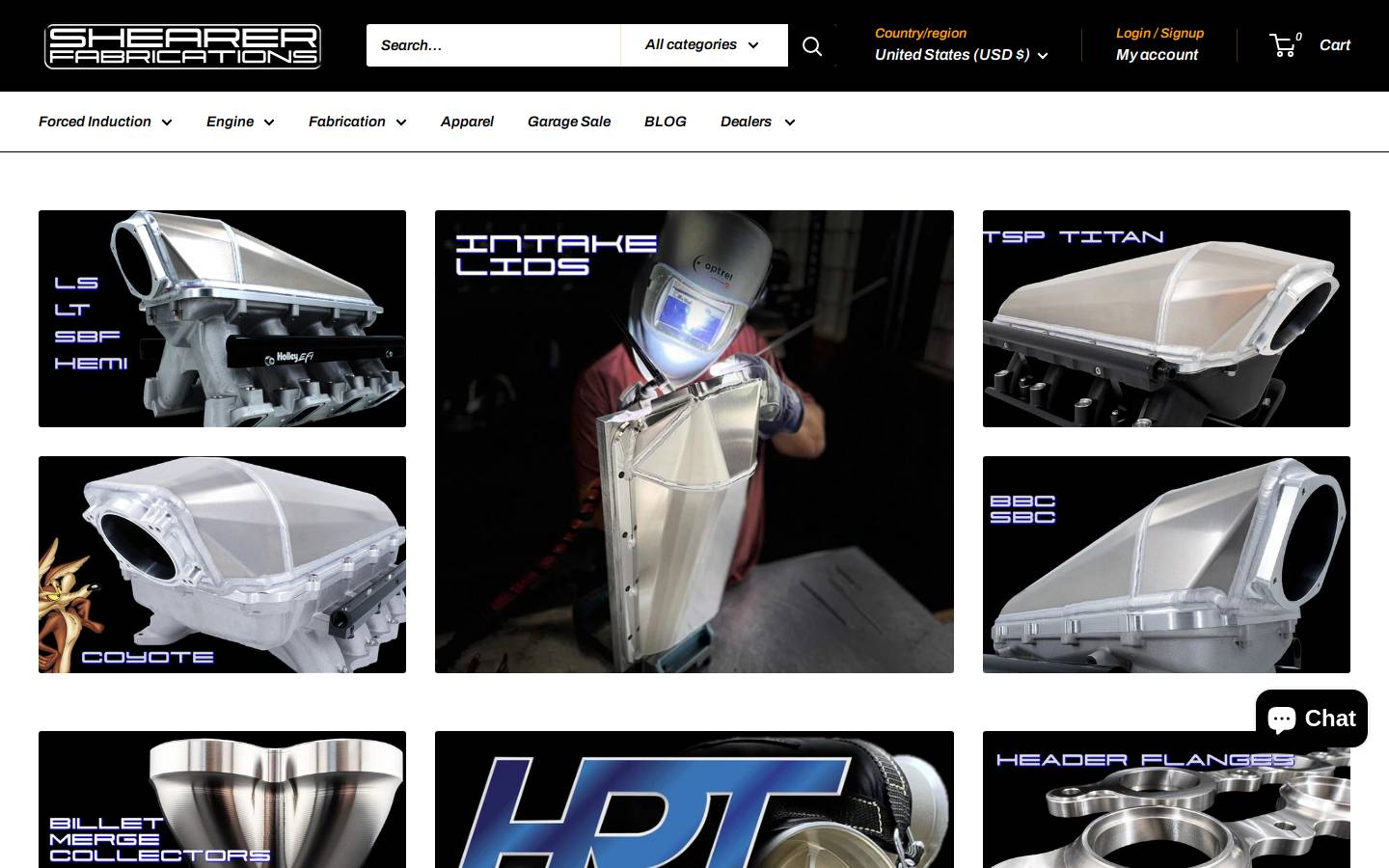The image size is (1389, 868).
Task: Open the Coyote intake lid tile
Action: (222, 564)
